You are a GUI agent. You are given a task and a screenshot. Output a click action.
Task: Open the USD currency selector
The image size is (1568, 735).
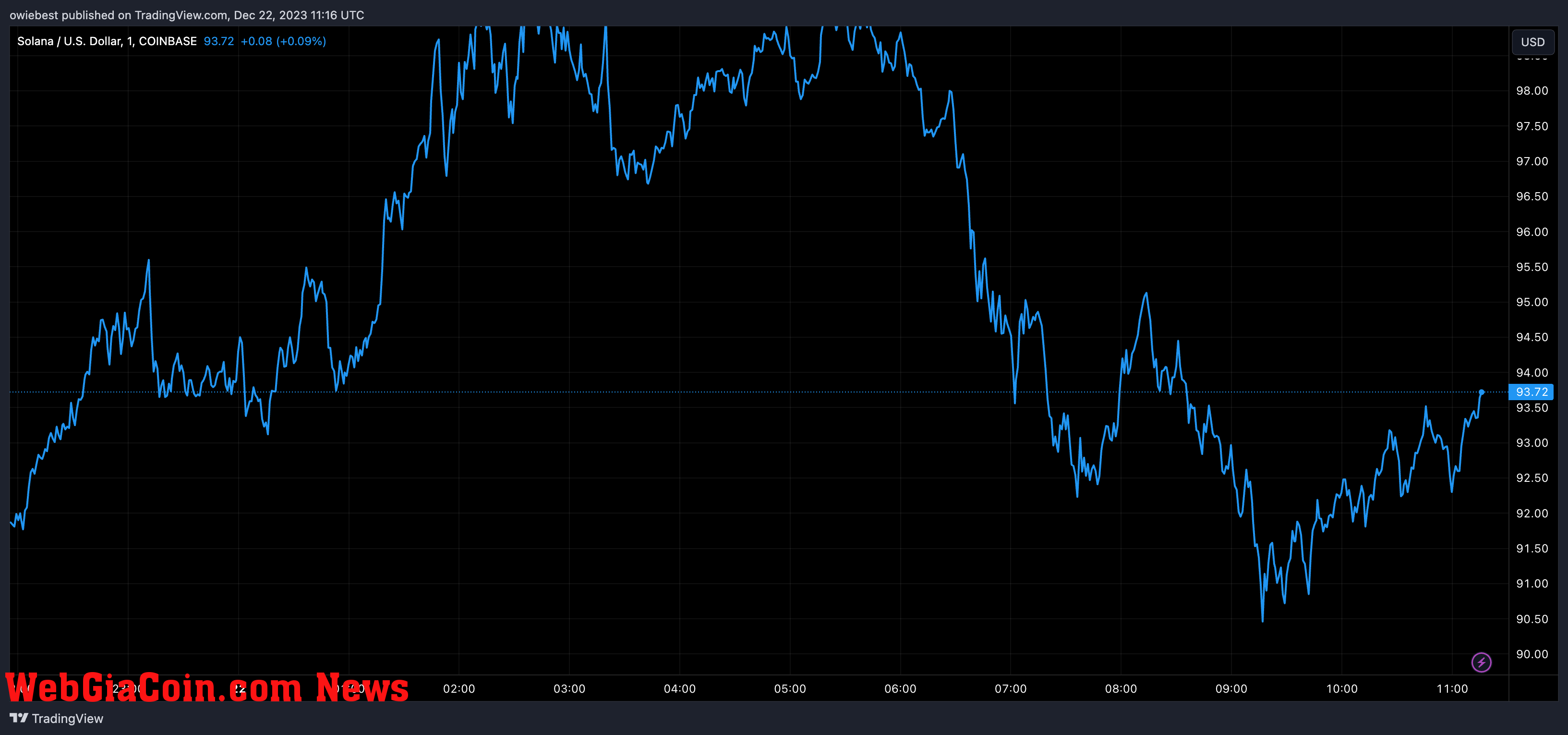(x=1532, y=42)
